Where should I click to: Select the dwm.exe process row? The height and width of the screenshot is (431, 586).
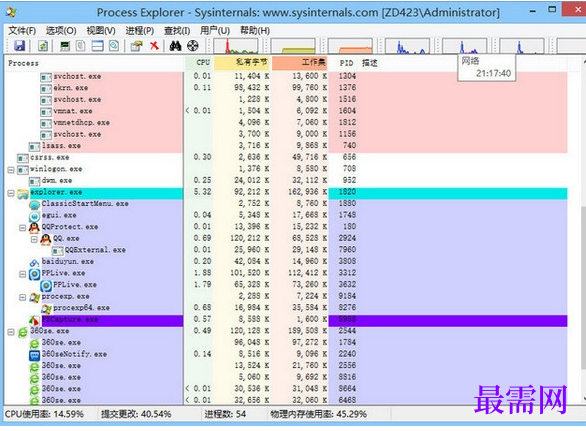click(x=286, y=181)
